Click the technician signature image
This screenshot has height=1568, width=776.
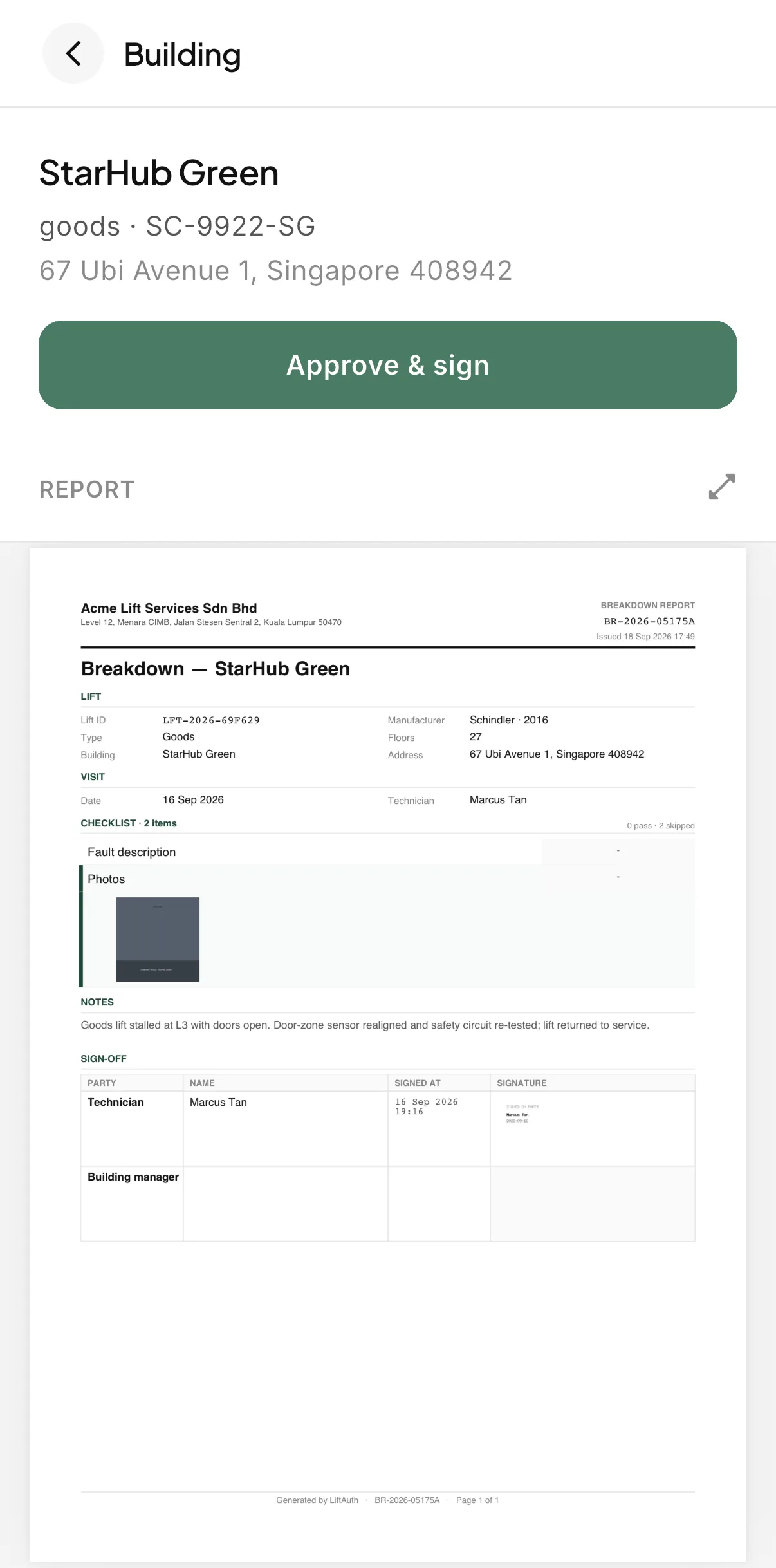click(522, 1114)
